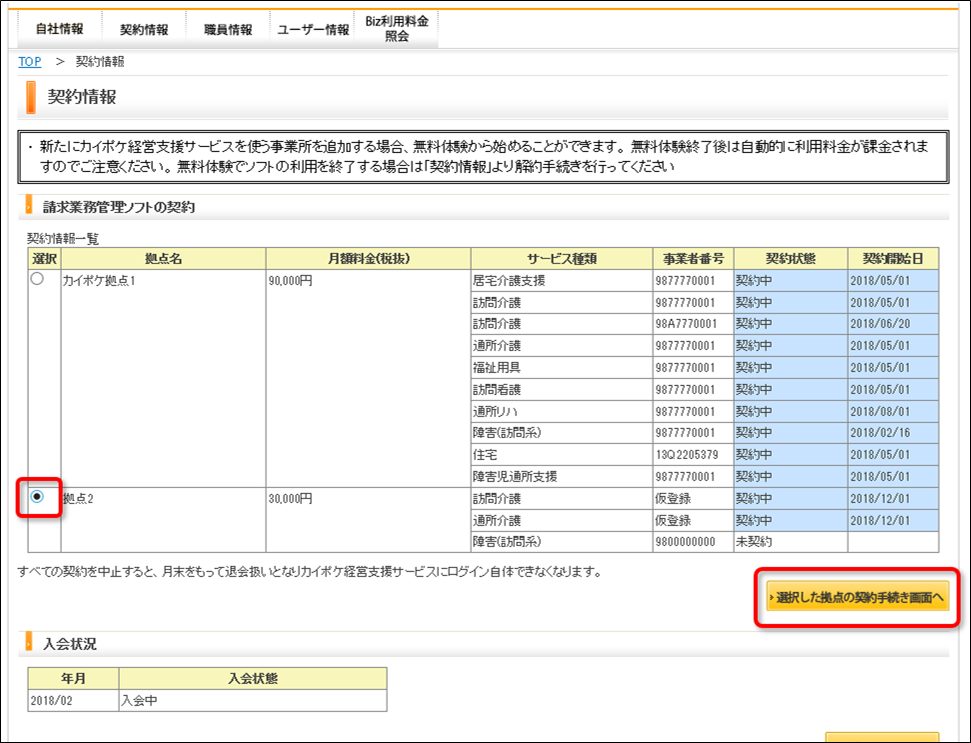This screenshot has height=743, width=971.
Task: Click the 30,000円 monthly fee cell
Action: [368, 520]
